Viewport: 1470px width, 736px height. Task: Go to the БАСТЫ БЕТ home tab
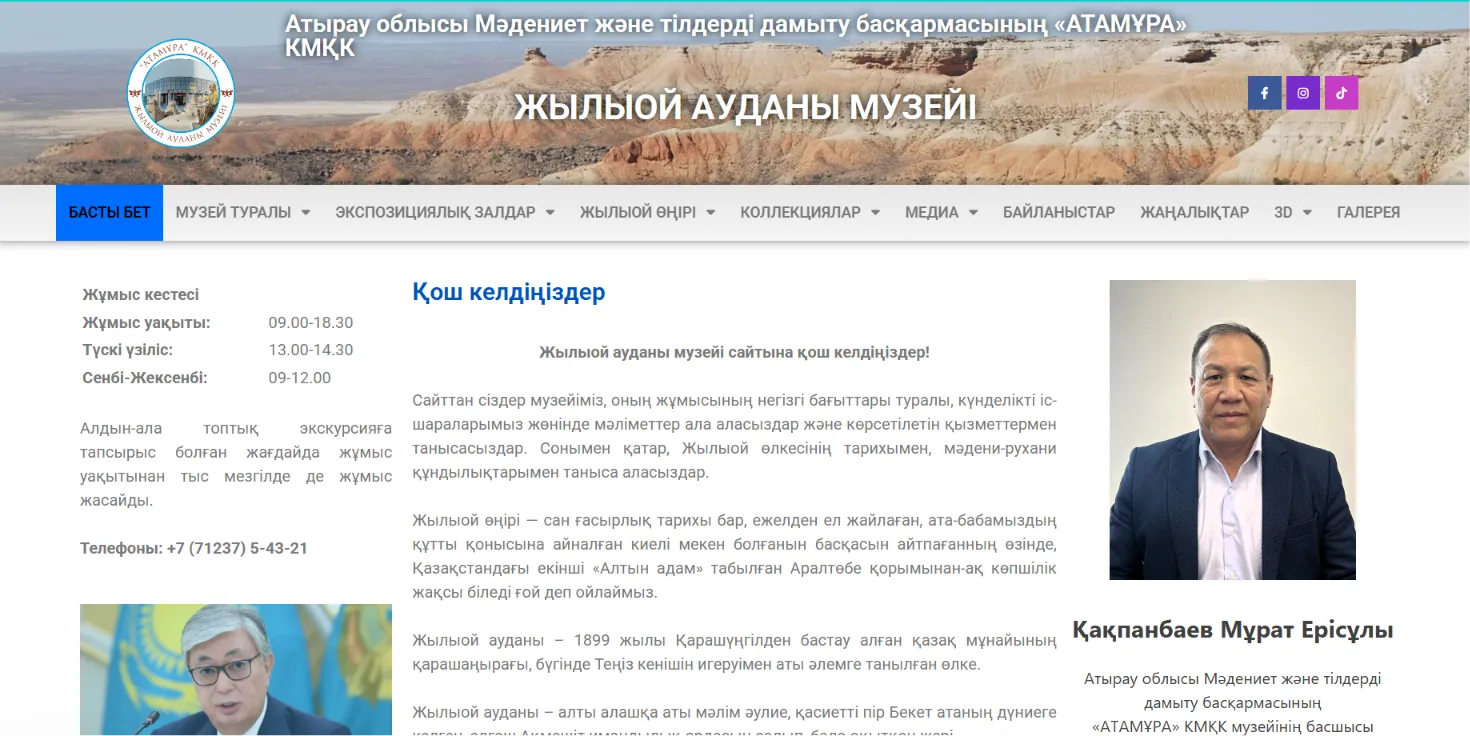click(x=109, y=212)
